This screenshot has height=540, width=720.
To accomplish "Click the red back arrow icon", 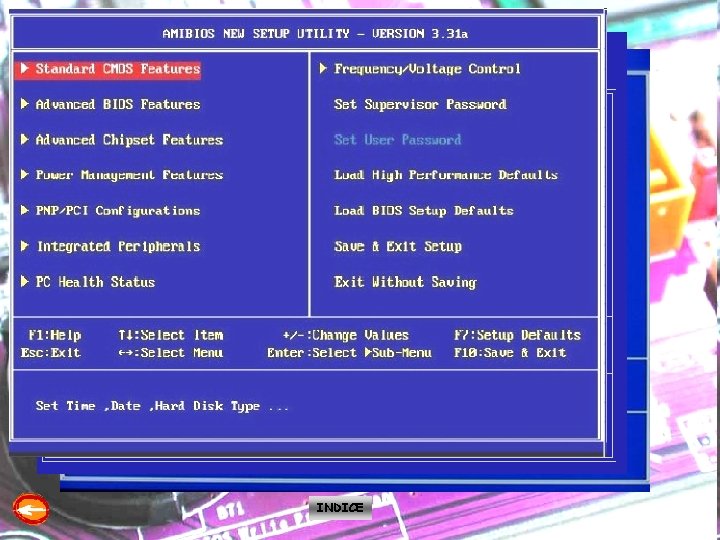I will pos(31,509).
